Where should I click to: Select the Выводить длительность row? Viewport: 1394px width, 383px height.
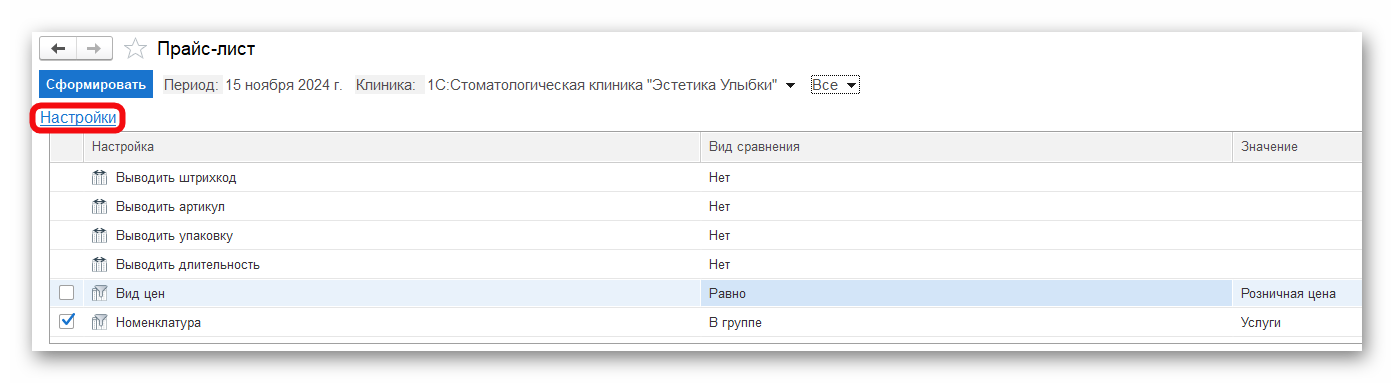click(x=706, y=265)
